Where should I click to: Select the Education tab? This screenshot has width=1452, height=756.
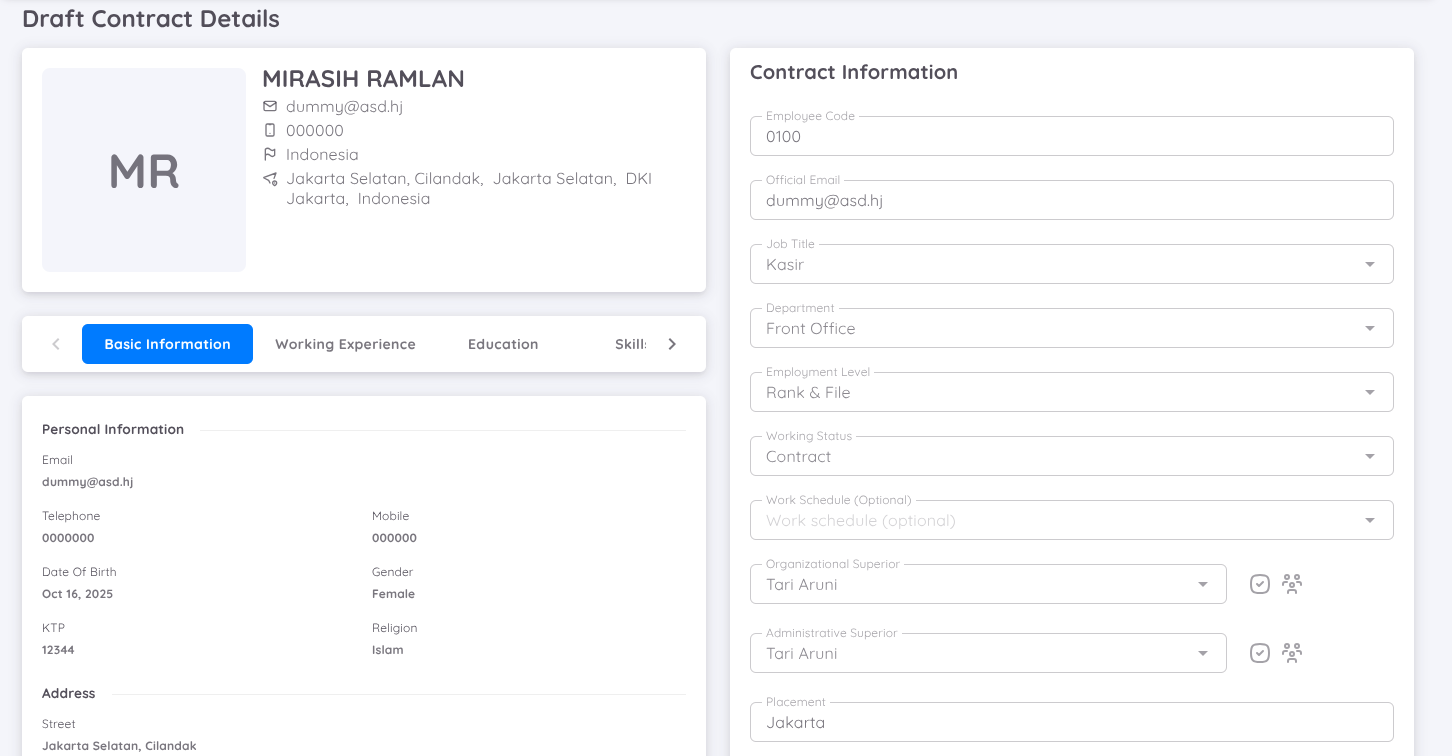click(502, 344)
